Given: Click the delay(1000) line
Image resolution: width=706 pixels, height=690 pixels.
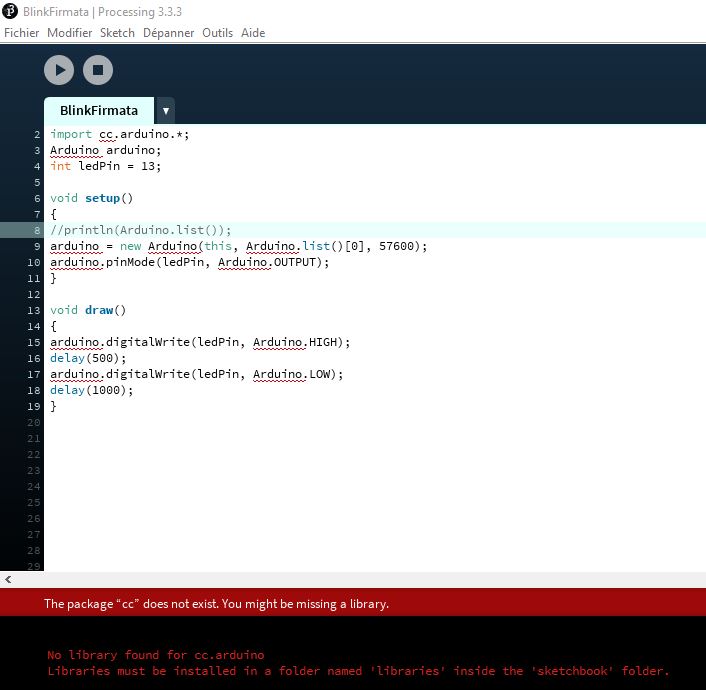Looking at the screenshot, I should pos(92,390).
